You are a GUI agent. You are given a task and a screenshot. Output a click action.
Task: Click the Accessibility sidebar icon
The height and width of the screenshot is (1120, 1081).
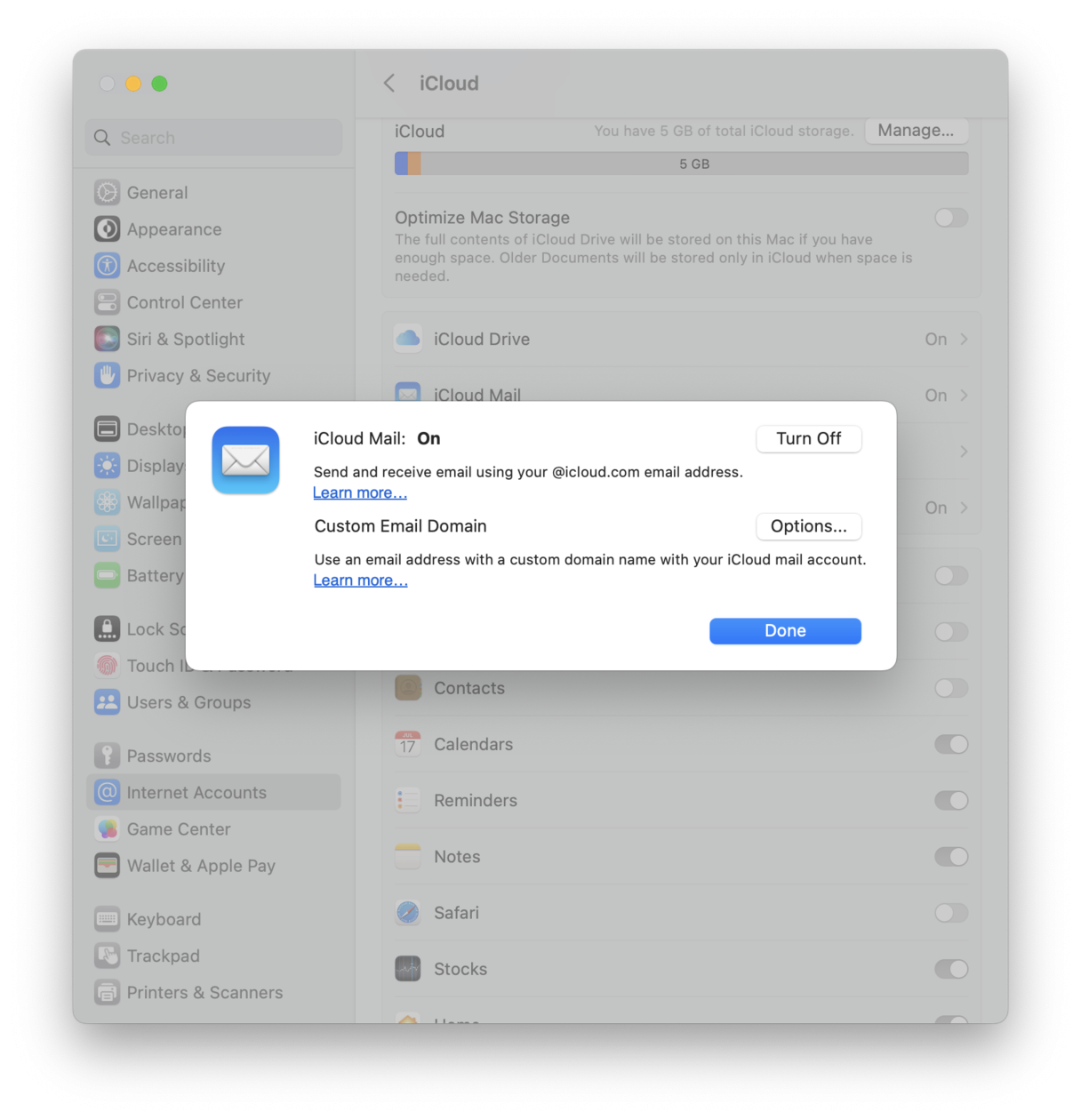[107, 265]
